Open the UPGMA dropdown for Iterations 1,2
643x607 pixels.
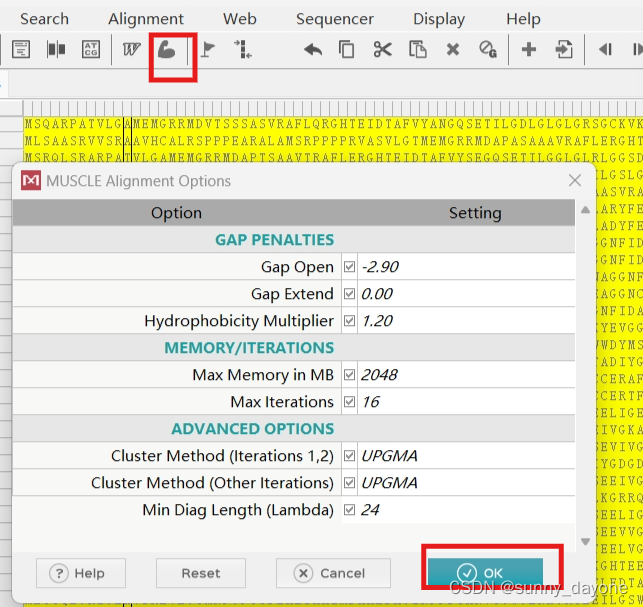[466, 456]
